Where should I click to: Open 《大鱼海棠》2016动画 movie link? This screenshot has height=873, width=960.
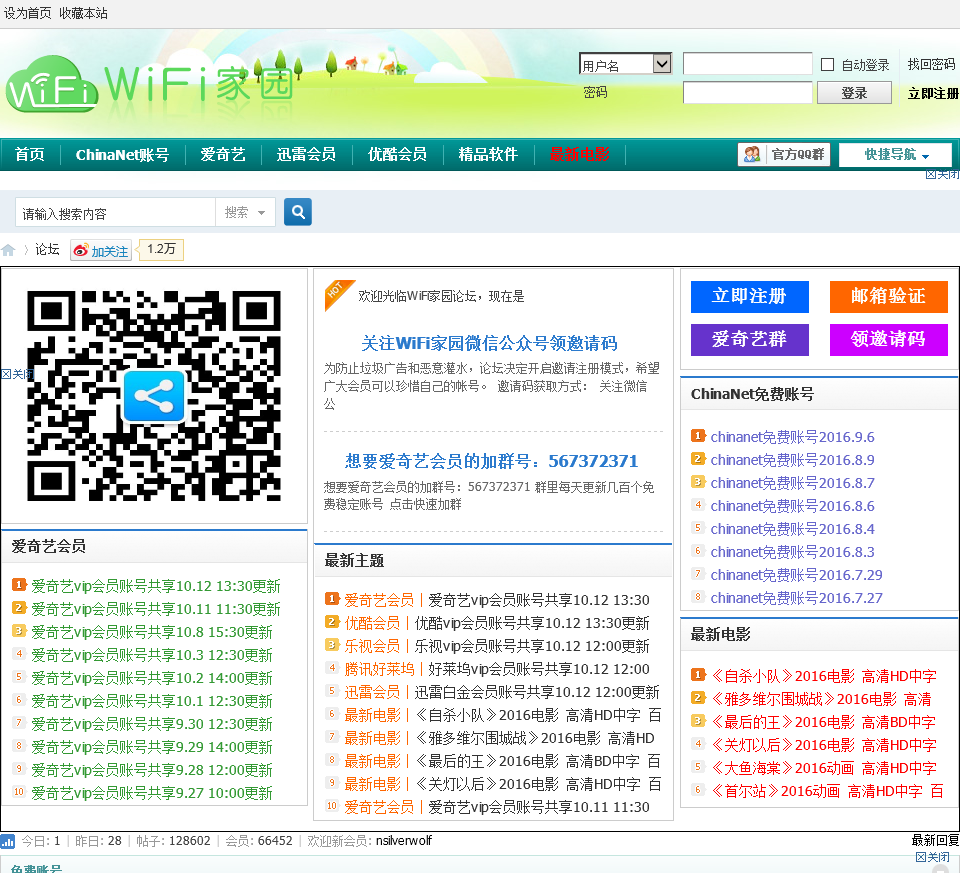click(823, 768)
